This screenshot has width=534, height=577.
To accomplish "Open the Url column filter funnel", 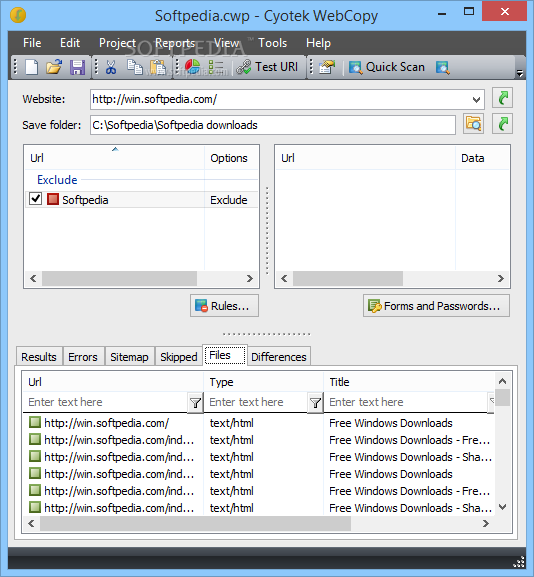I will [195, 403].
